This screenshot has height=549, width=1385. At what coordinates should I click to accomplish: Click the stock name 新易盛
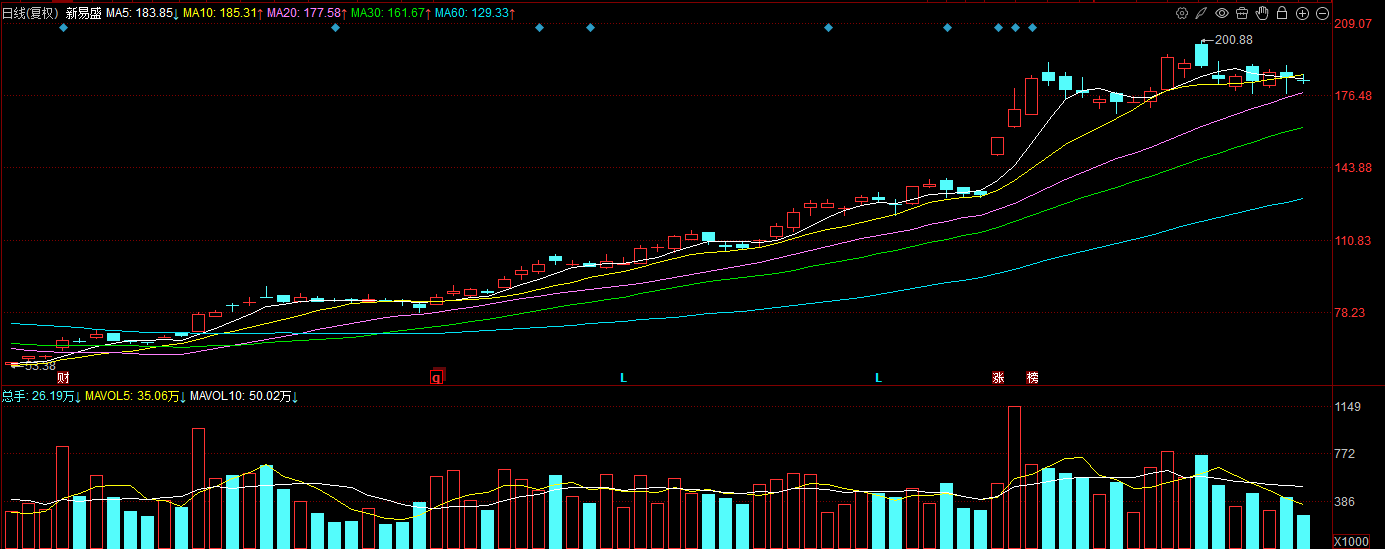click(x=84, y=13)
